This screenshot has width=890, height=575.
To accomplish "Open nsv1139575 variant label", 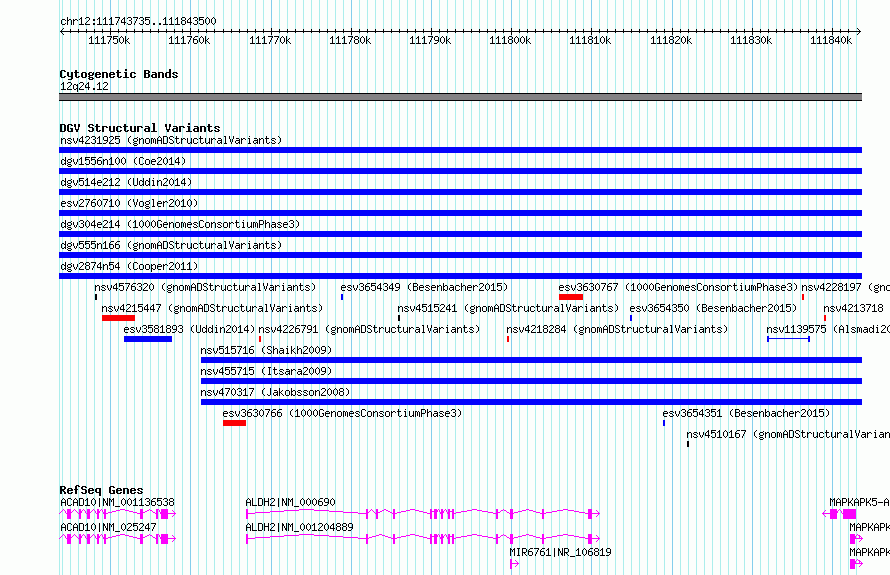I will 828,329.
